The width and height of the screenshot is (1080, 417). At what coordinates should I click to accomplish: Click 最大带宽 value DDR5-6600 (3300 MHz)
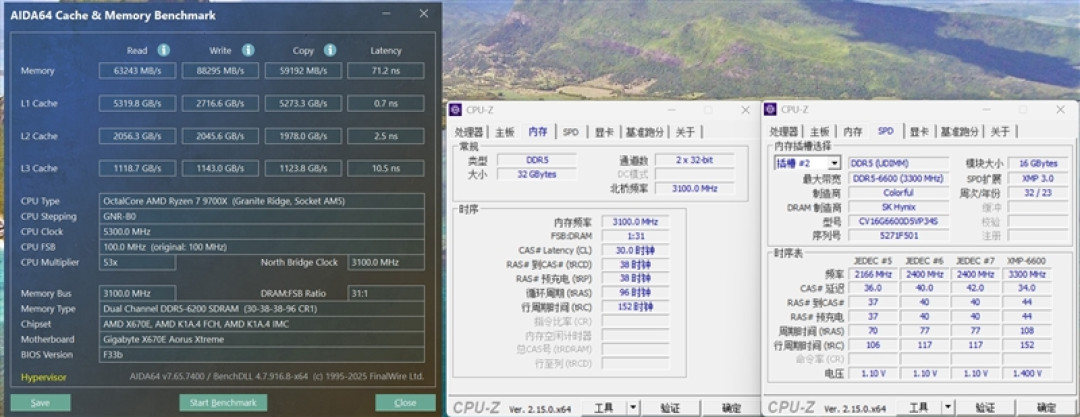pyautogui.click(x=899, y=178)
